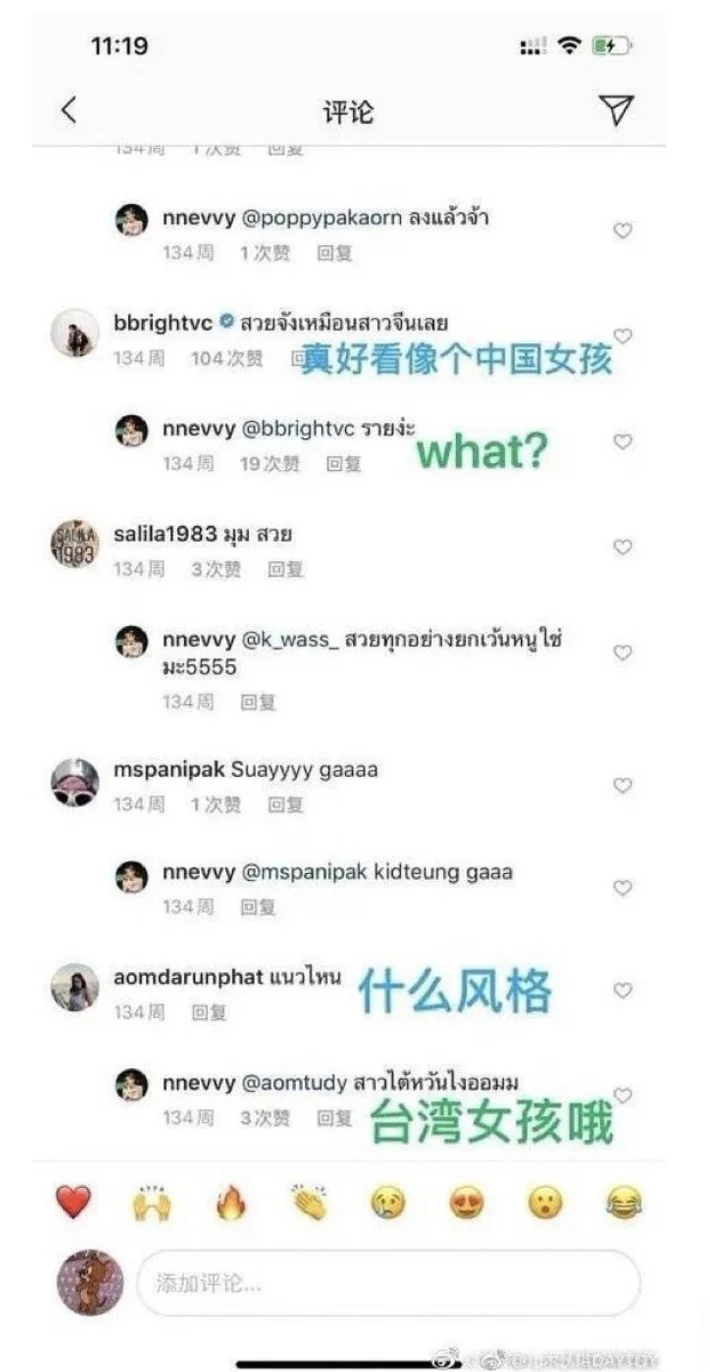Tap the laughing tears emoji reaction
The image size is (710, 1372).
pos(624,1202)
